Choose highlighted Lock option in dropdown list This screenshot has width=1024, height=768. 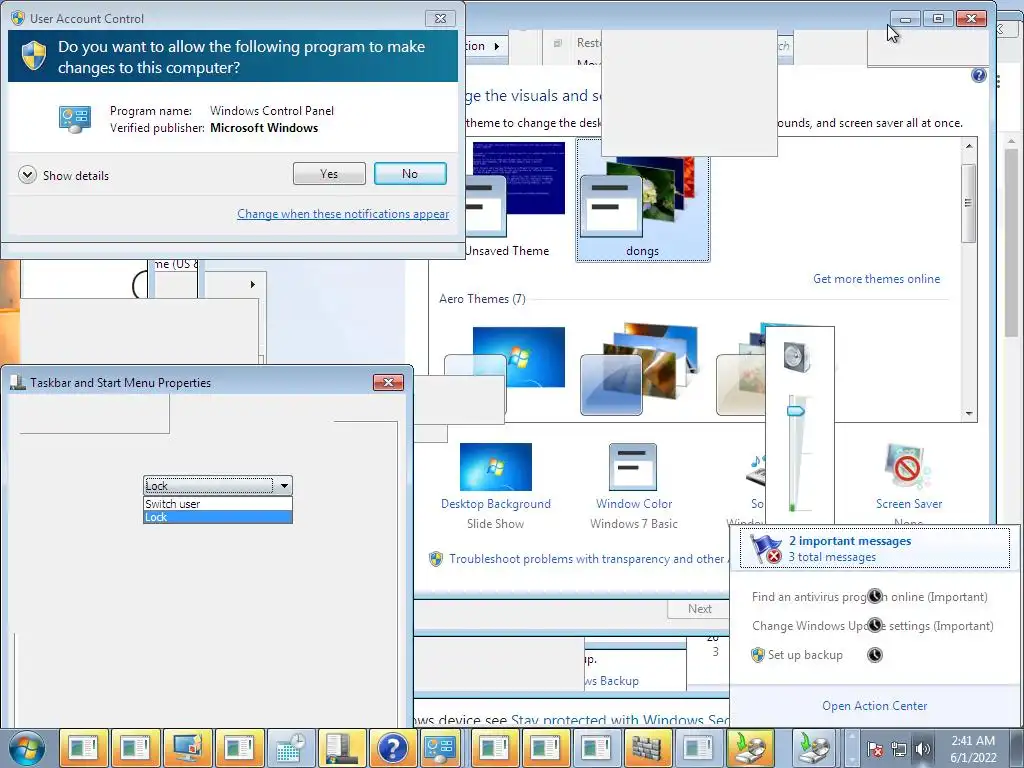coord(217,517)
